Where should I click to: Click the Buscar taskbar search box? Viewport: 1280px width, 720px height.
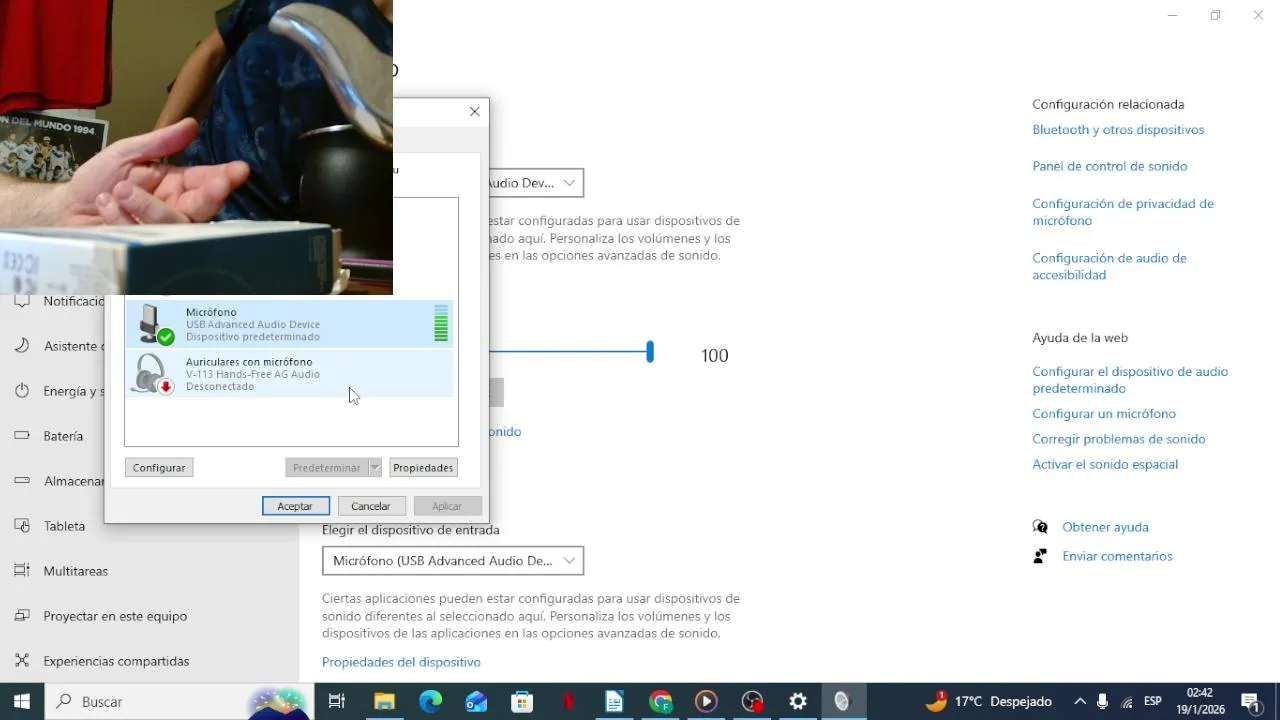point(180,702)
